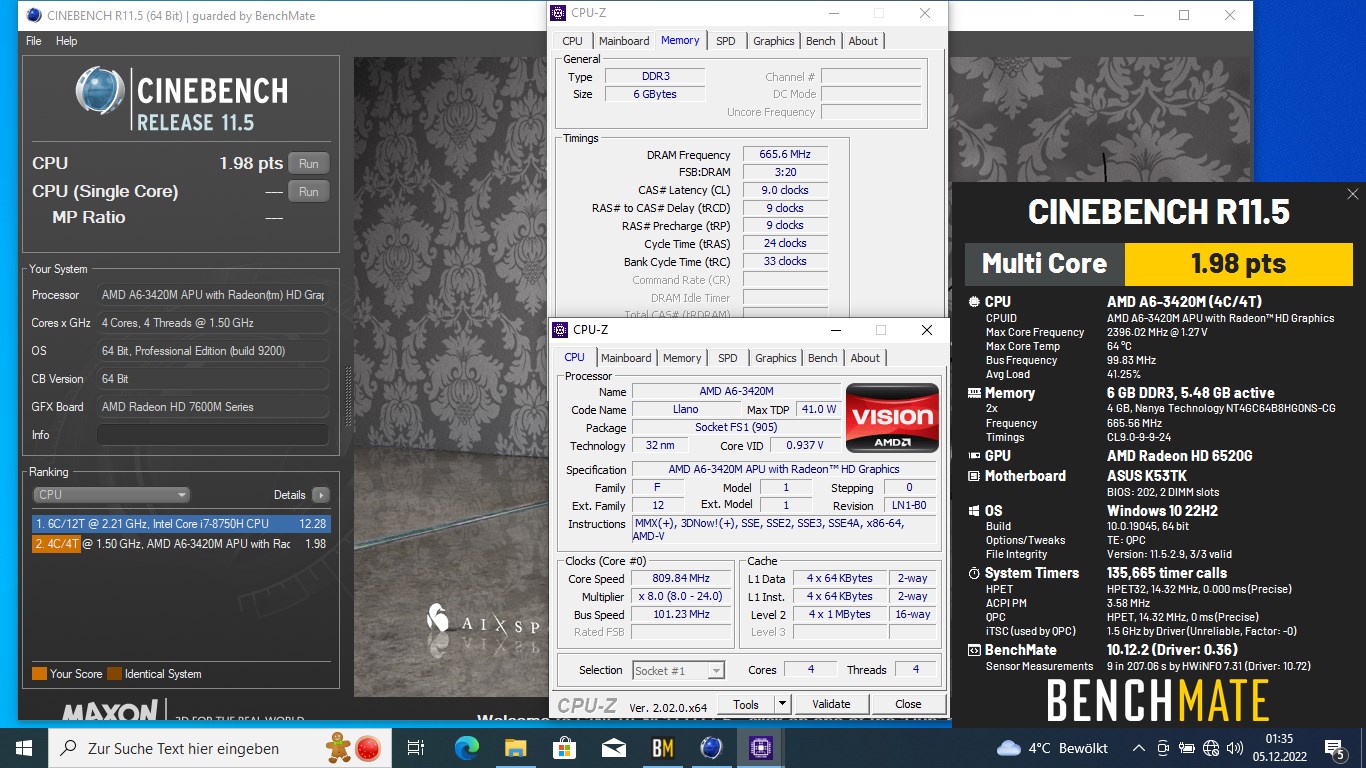Switch to Bench tab in front CPU-Z window
This screenshot has height=768, width=1366.
pyautogui.click(x=822, y=358)
